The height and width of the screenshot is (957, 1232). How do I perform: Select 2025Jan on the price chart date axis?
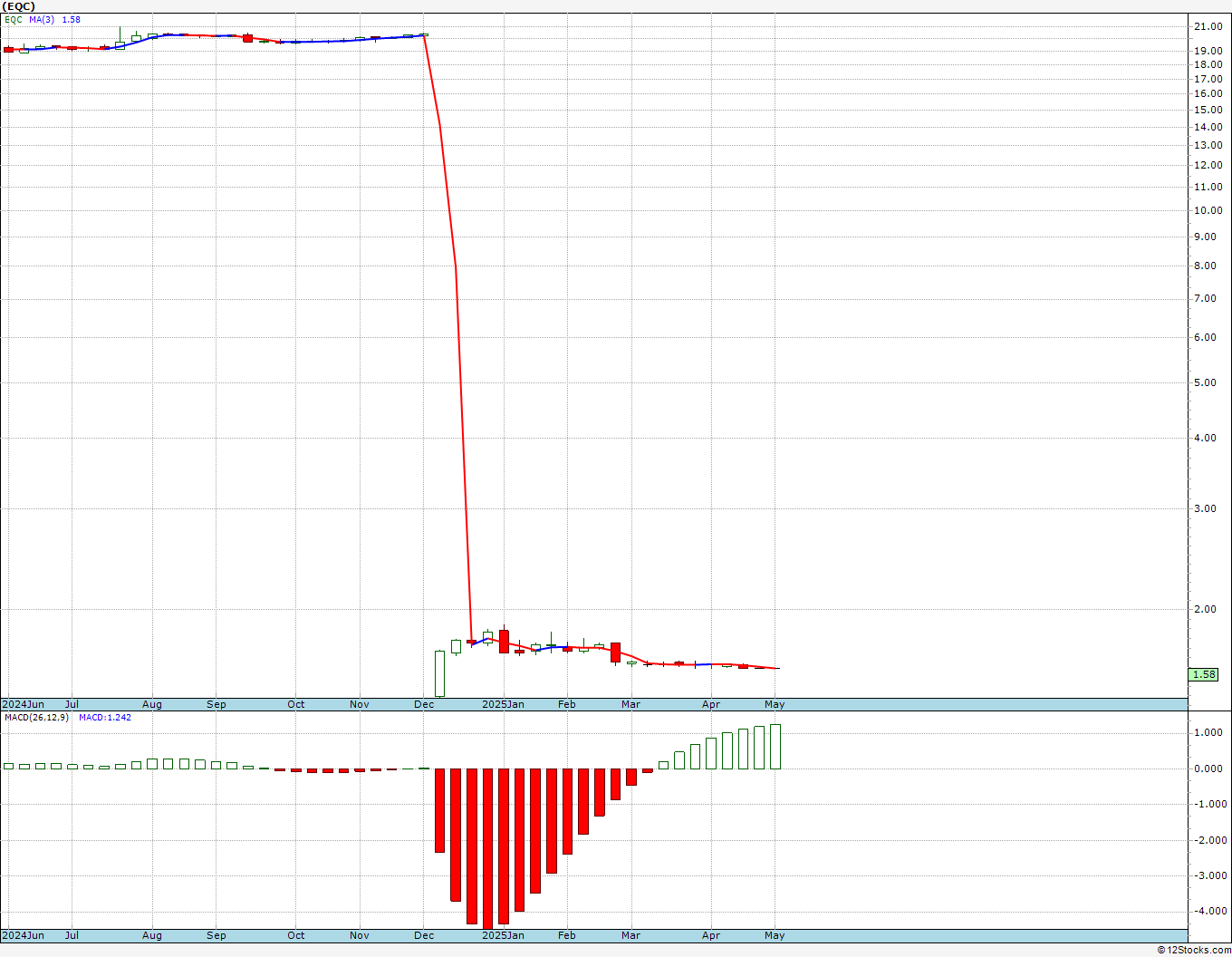[503, 704]
